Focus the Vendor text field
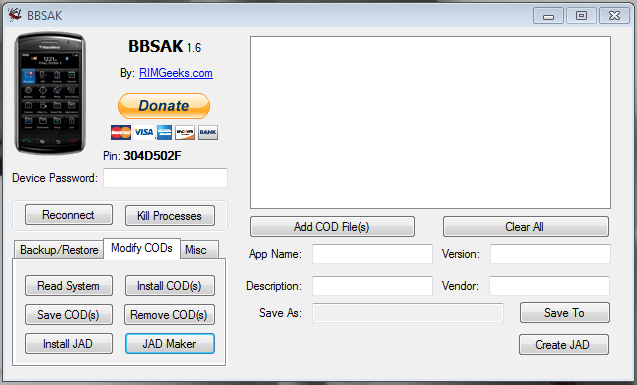This screenshot has height=385, width=637. 549,286
